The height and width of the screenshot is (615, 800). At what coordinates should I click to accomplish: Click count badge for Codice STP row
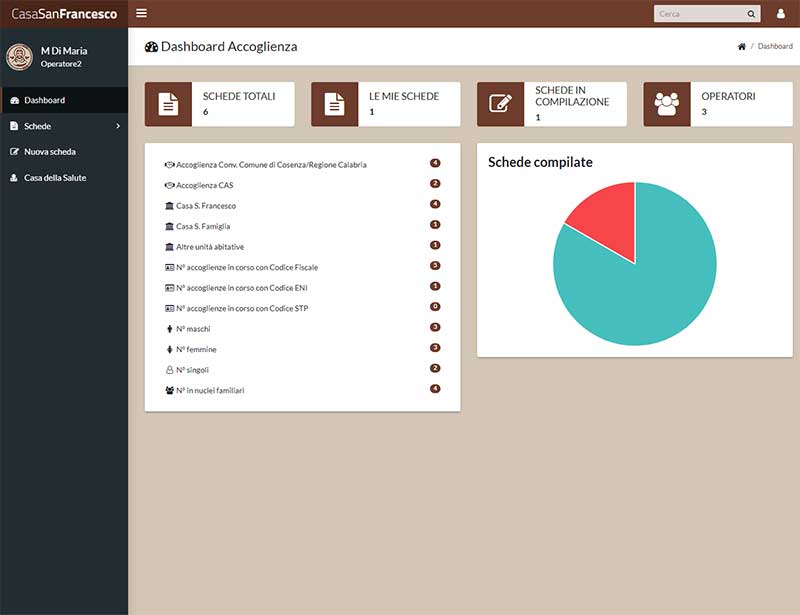point(435,306)
